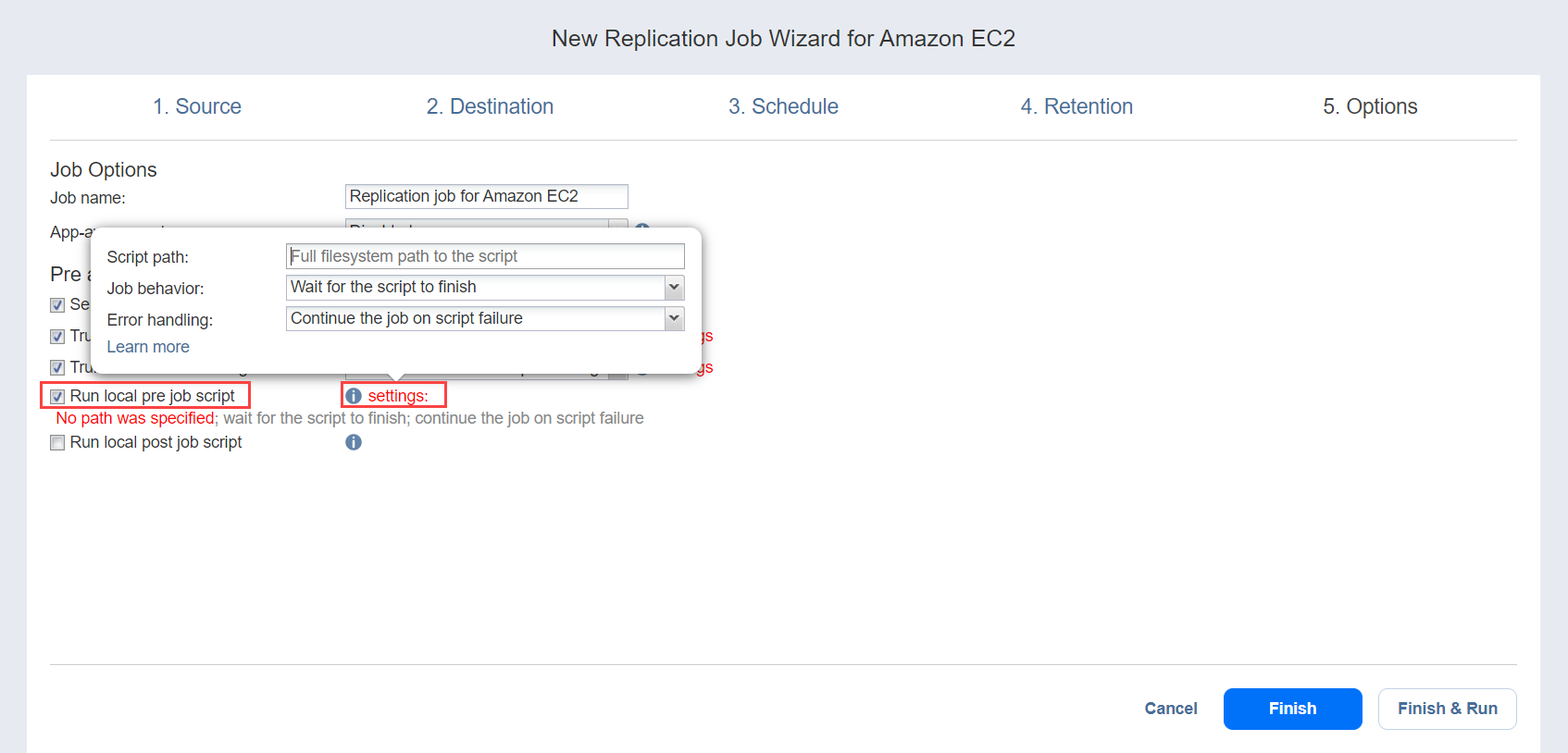
Task: Enable Run local post job script checkbox
Action: point(57,443)
